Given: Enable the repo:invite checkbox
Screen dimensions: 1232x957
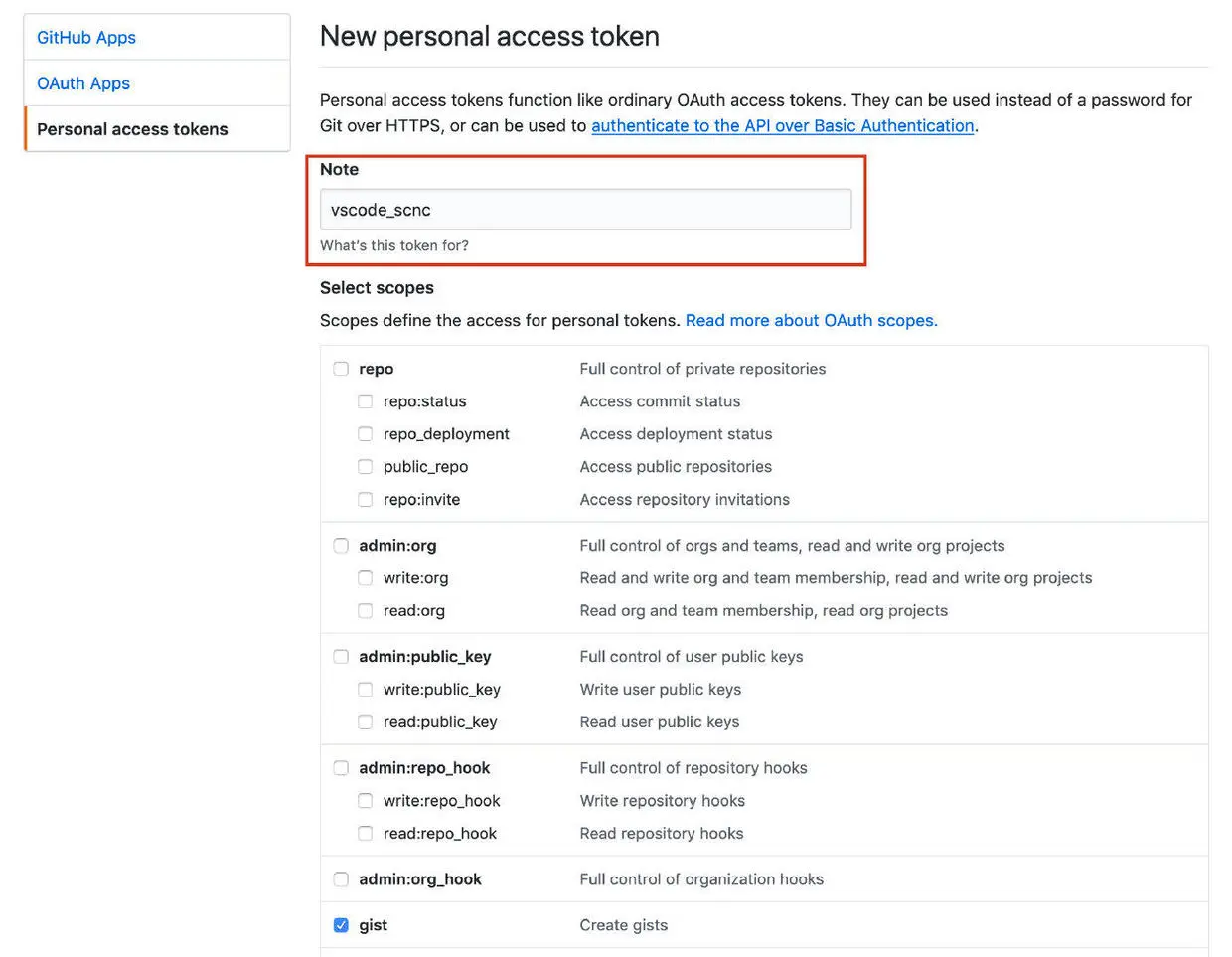Looking at the screenshot, I should click(366, 500).
